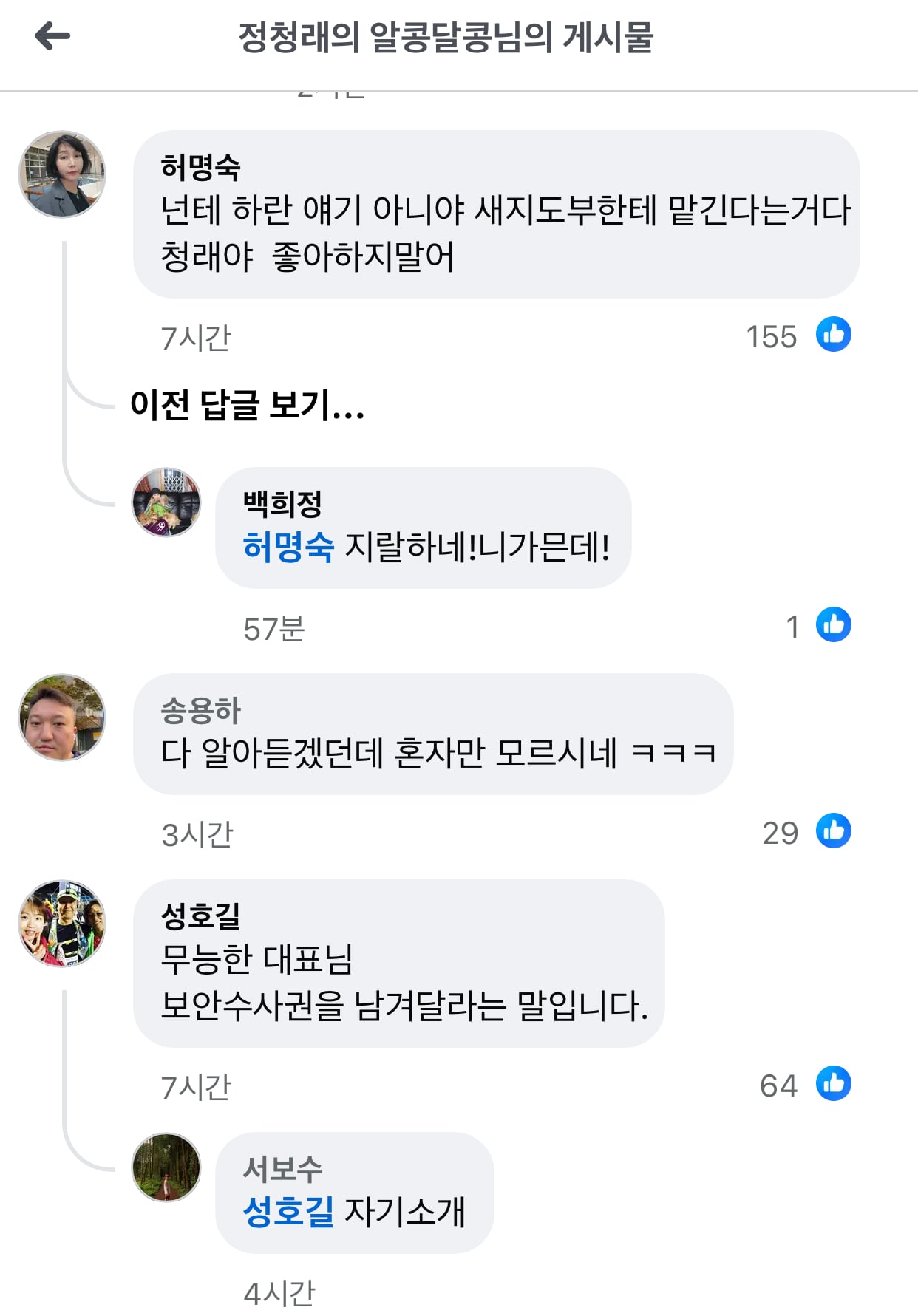Tap like icon on 성호길's comment

[x=834, y=1083]
